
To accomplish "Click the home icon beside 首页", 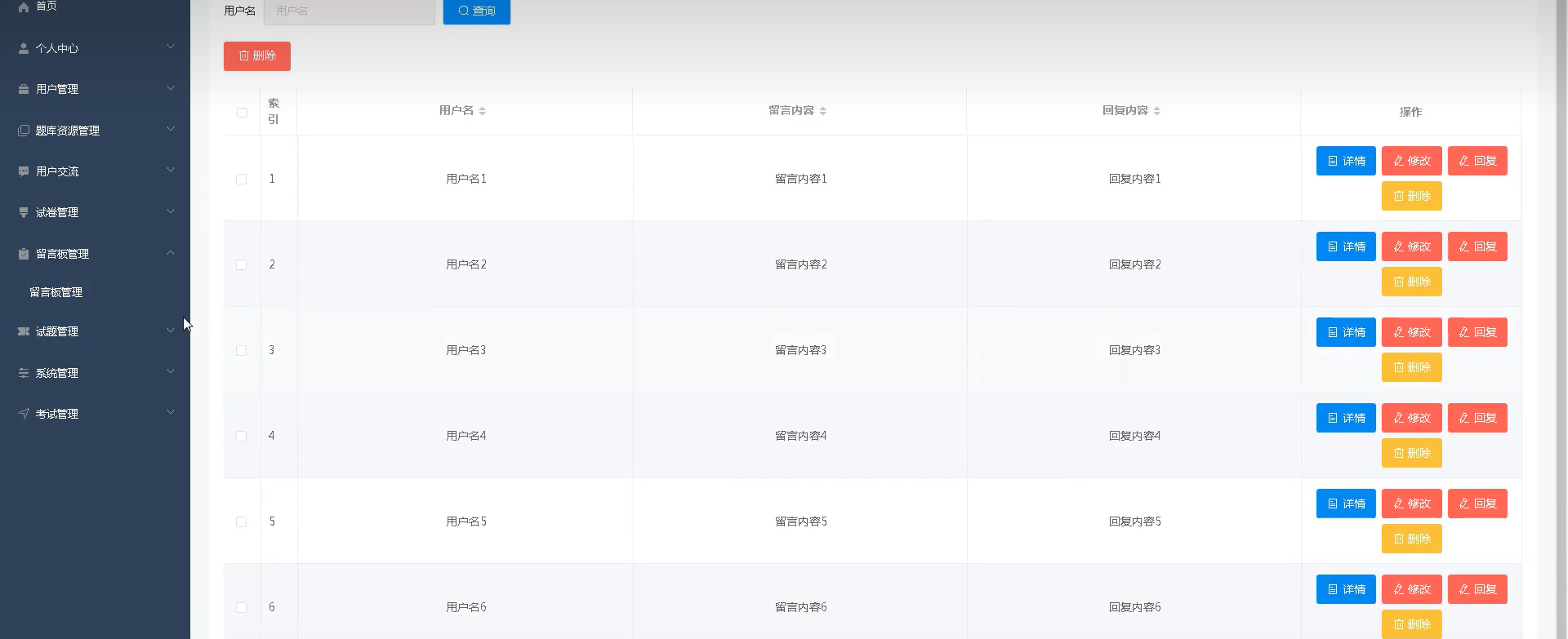I will 24,6.
